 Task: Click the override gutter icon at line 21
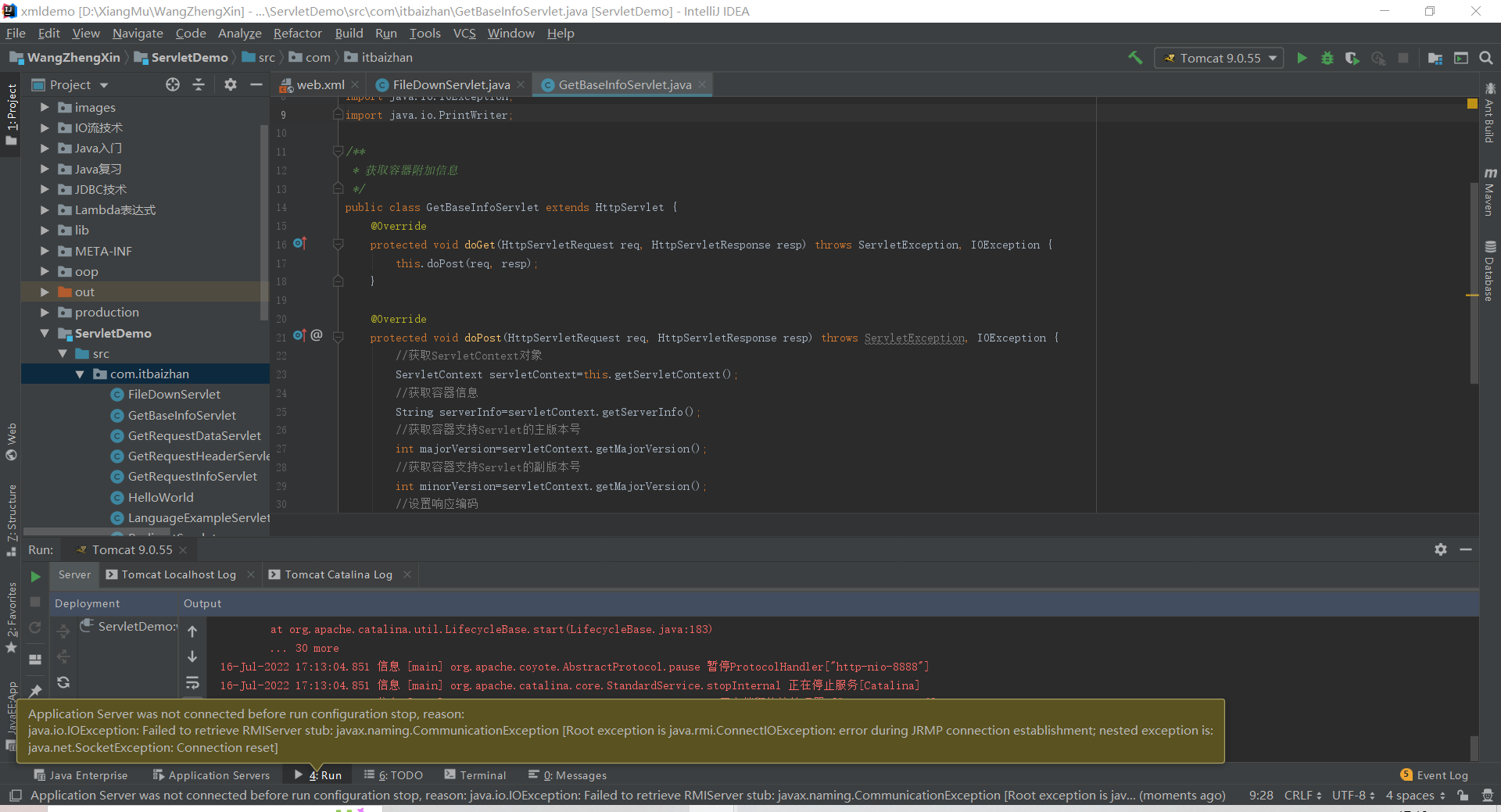click(x=299, y=336)
